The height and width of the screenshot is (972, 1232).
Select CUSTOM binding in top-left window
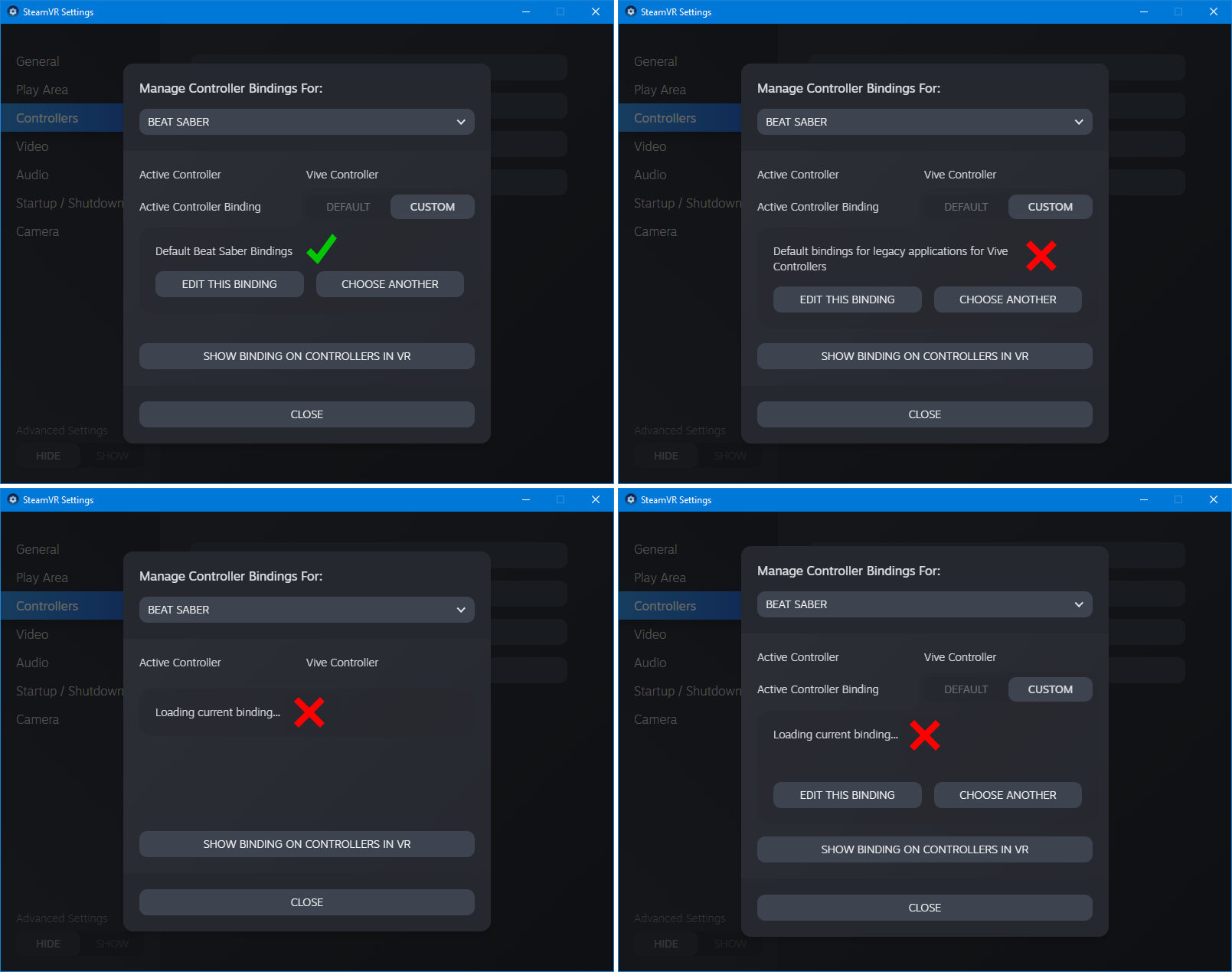(432, 207)
